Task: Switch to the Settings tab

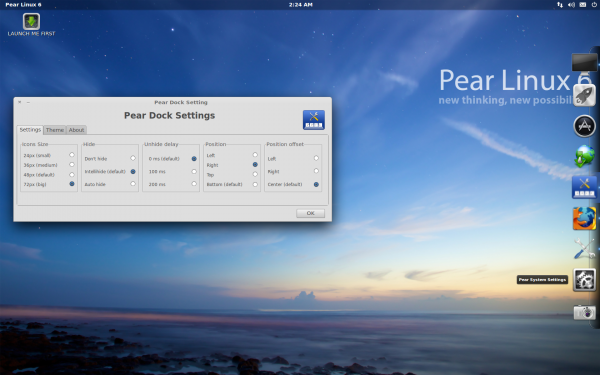Action: click(30, 130)
